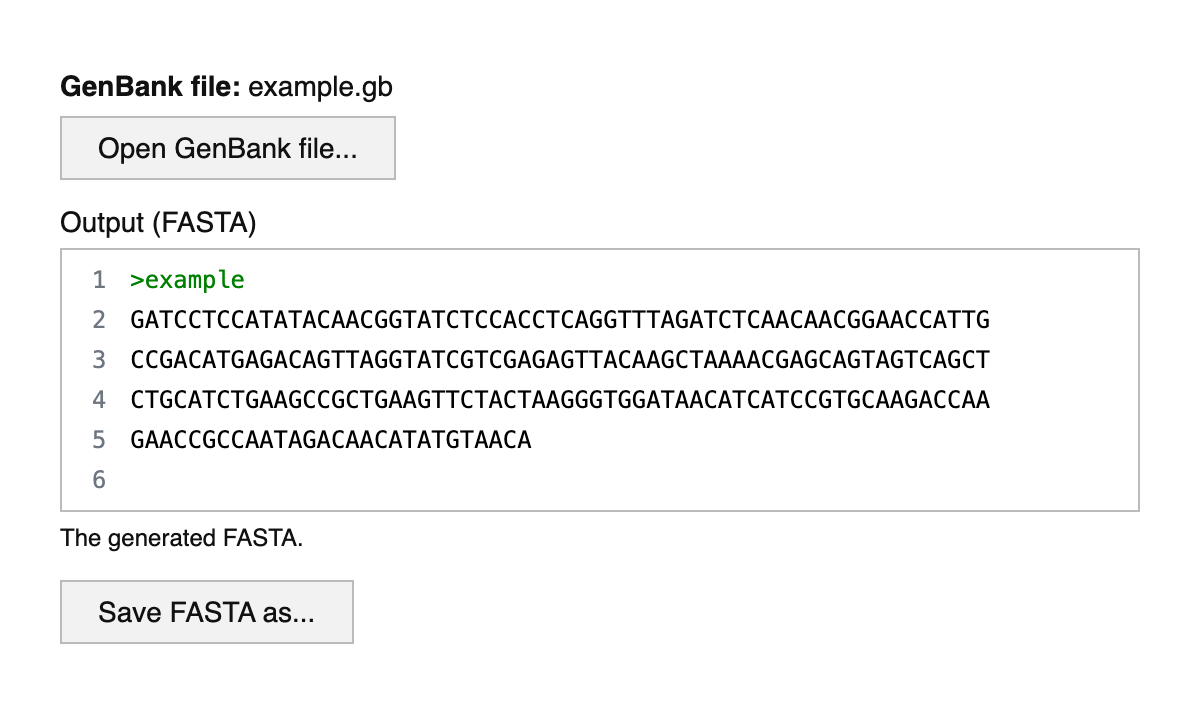Select line number 2 in the gutter
Image resolution: width=1200 pixels, height=712 pixels.
click(x=98, y=320)
